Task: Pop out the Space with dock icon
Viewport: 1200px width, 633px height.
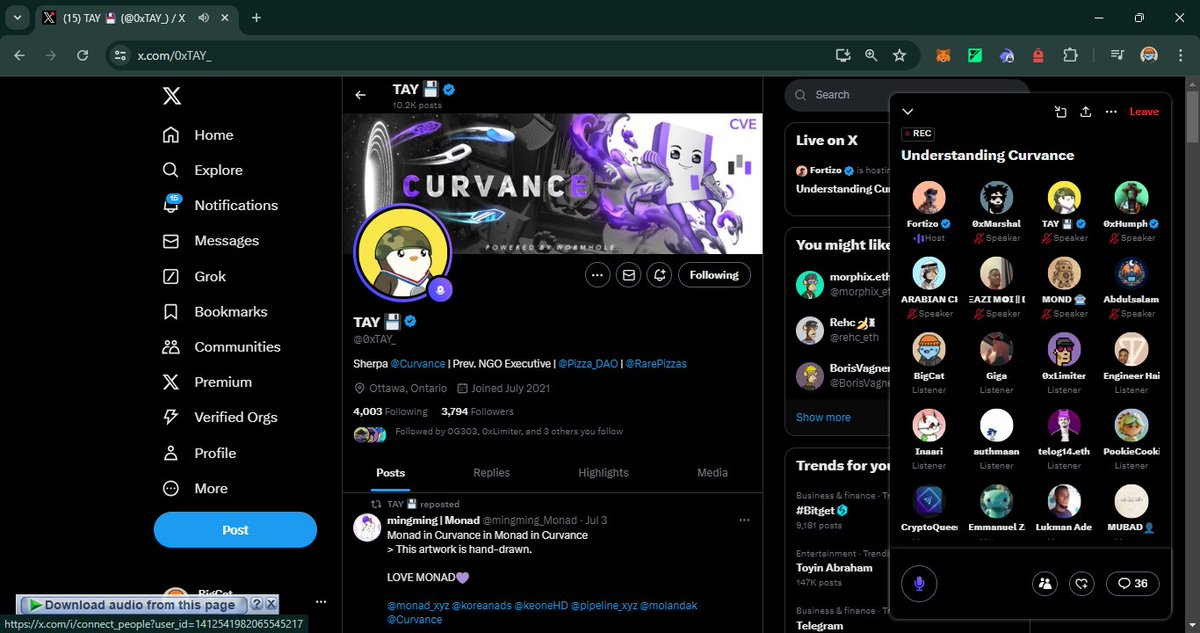Action: pyautogui.click(x=1061, y=112)
